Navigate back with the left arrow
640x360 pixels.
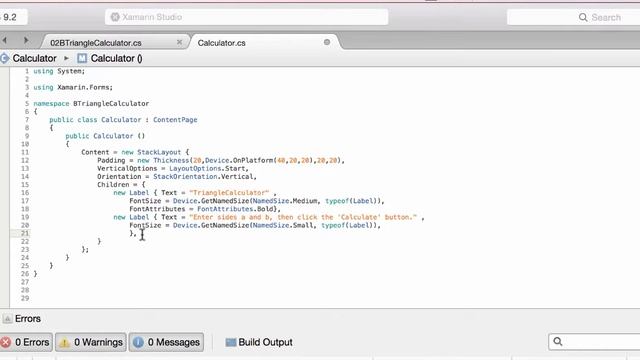tap(4, 40)
